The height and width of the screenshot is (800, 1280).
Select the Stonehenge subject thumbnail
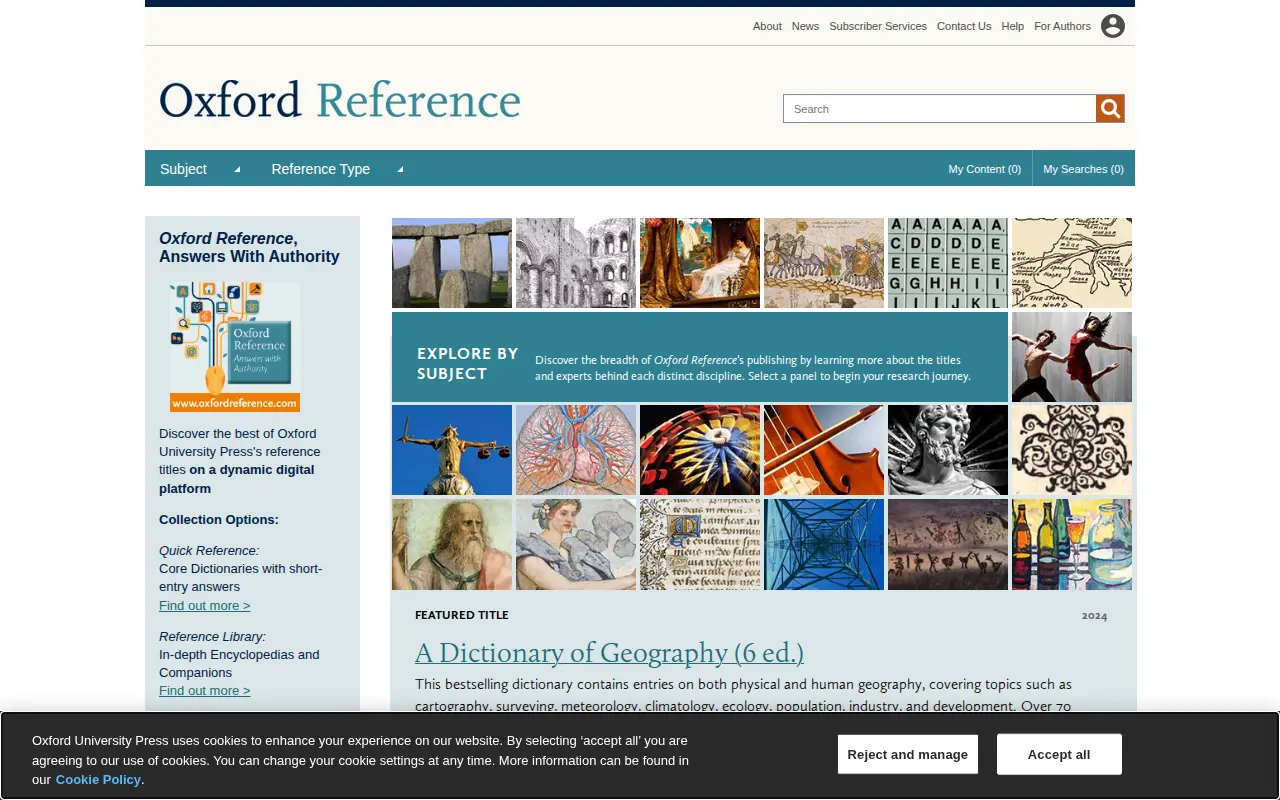coord(452,263)
